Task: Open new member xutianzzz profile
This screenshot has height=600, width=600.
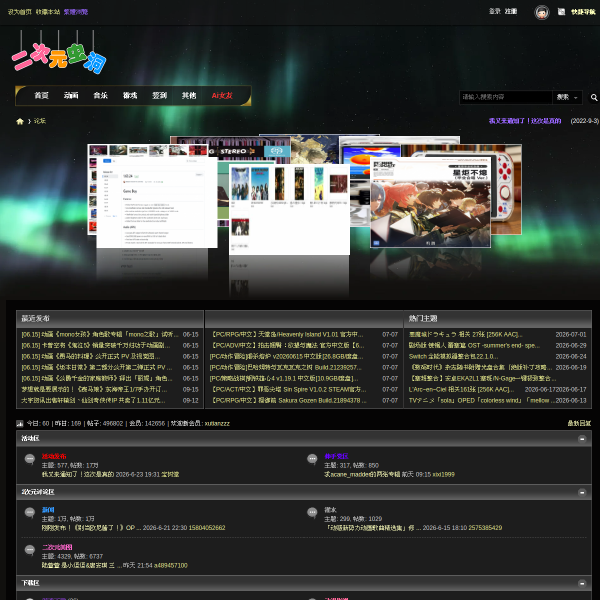Action: (x=217, y=424)
